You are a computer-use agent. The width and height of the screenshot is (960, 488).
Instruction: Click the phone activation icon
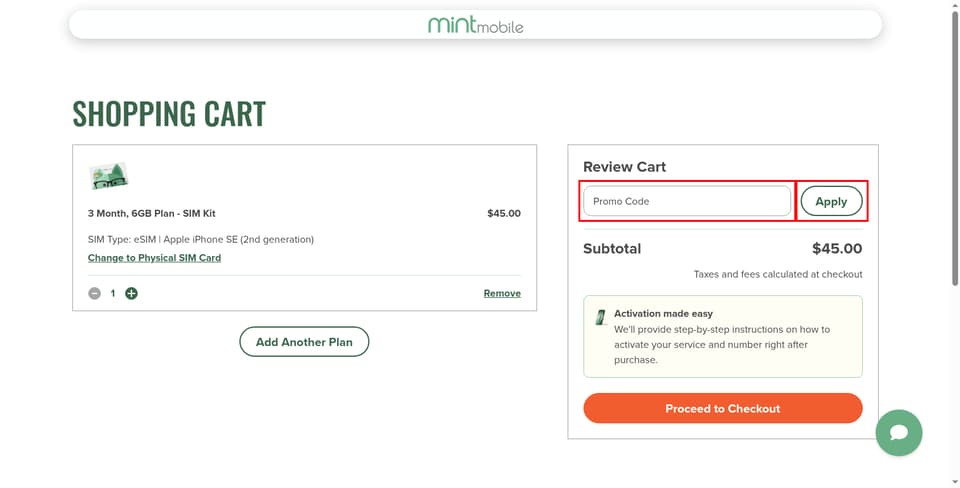pyautogui.click(x=601, y=317)
